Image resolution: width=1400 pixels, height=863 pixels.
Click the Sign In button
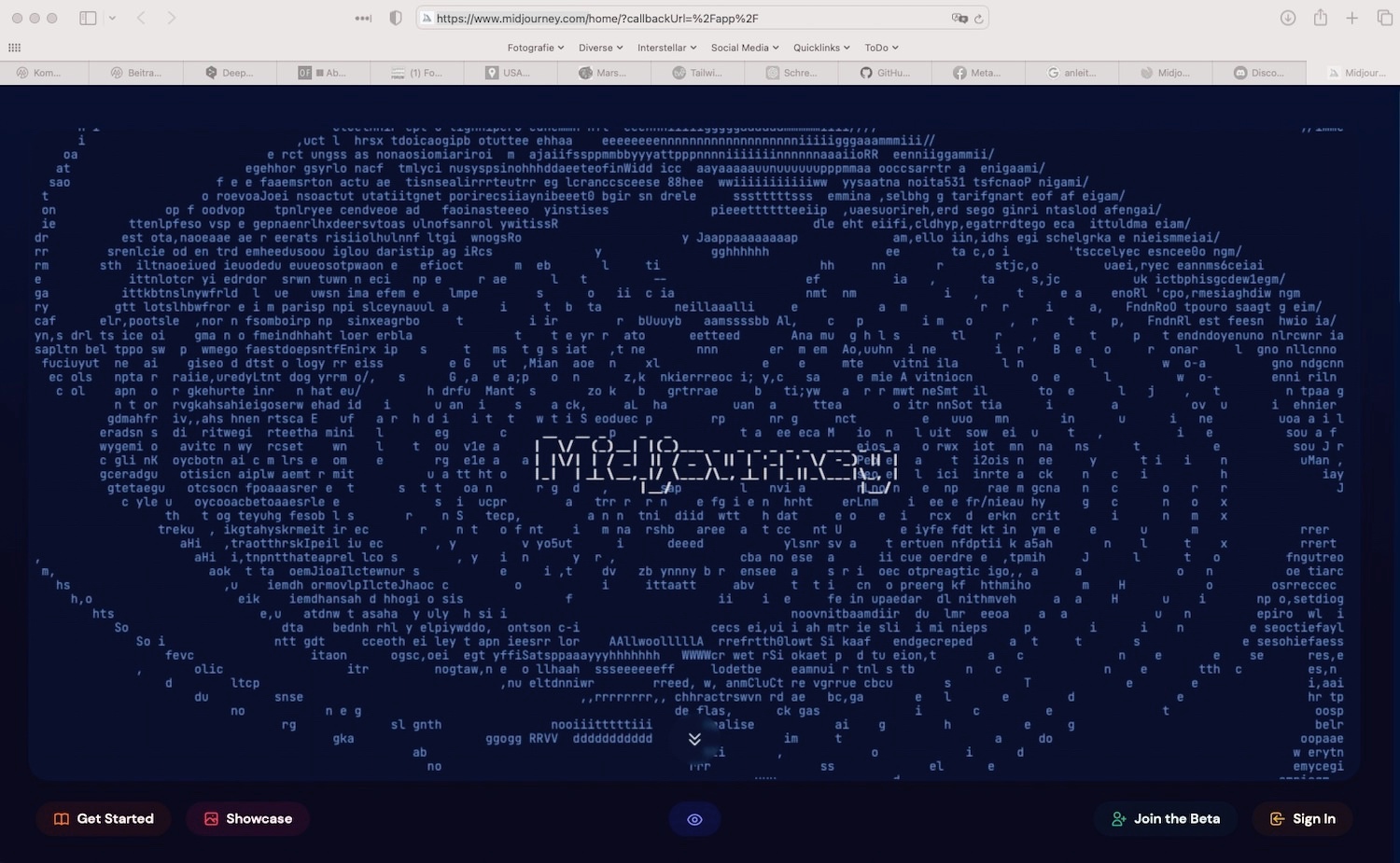pyautogui.click(x=1303, y=819)
